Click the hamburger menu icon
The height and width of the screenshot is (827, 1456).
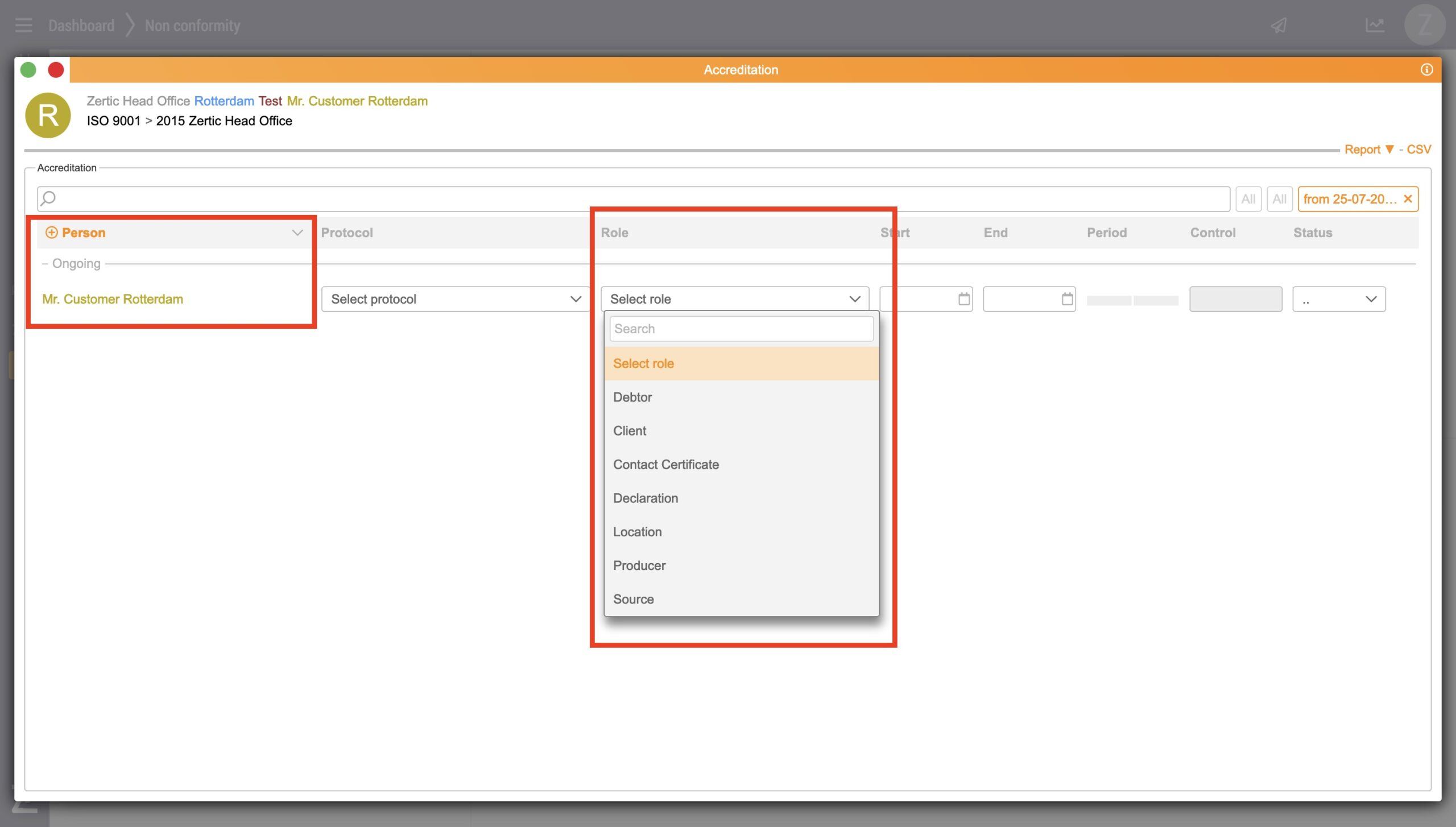(23, 26)
